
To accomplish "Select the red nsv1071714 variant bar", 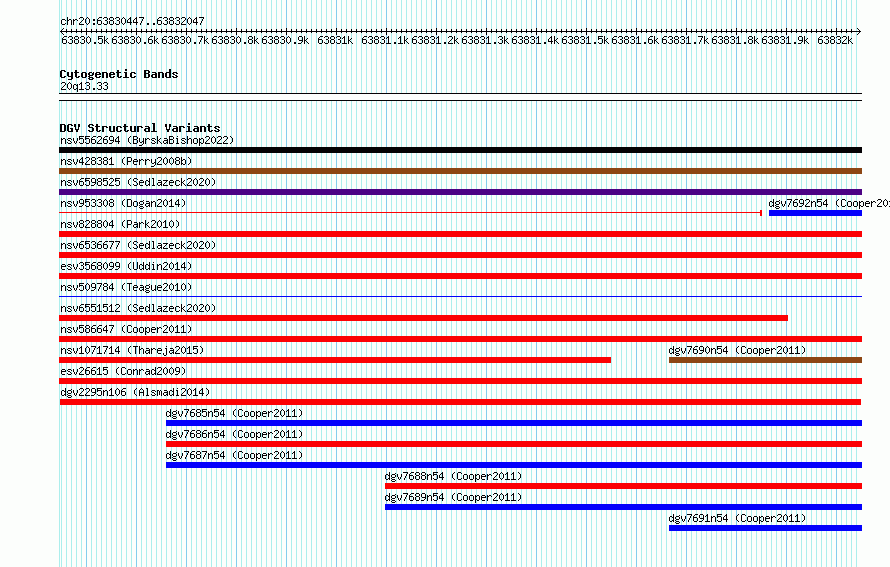I will coord(335,360).
